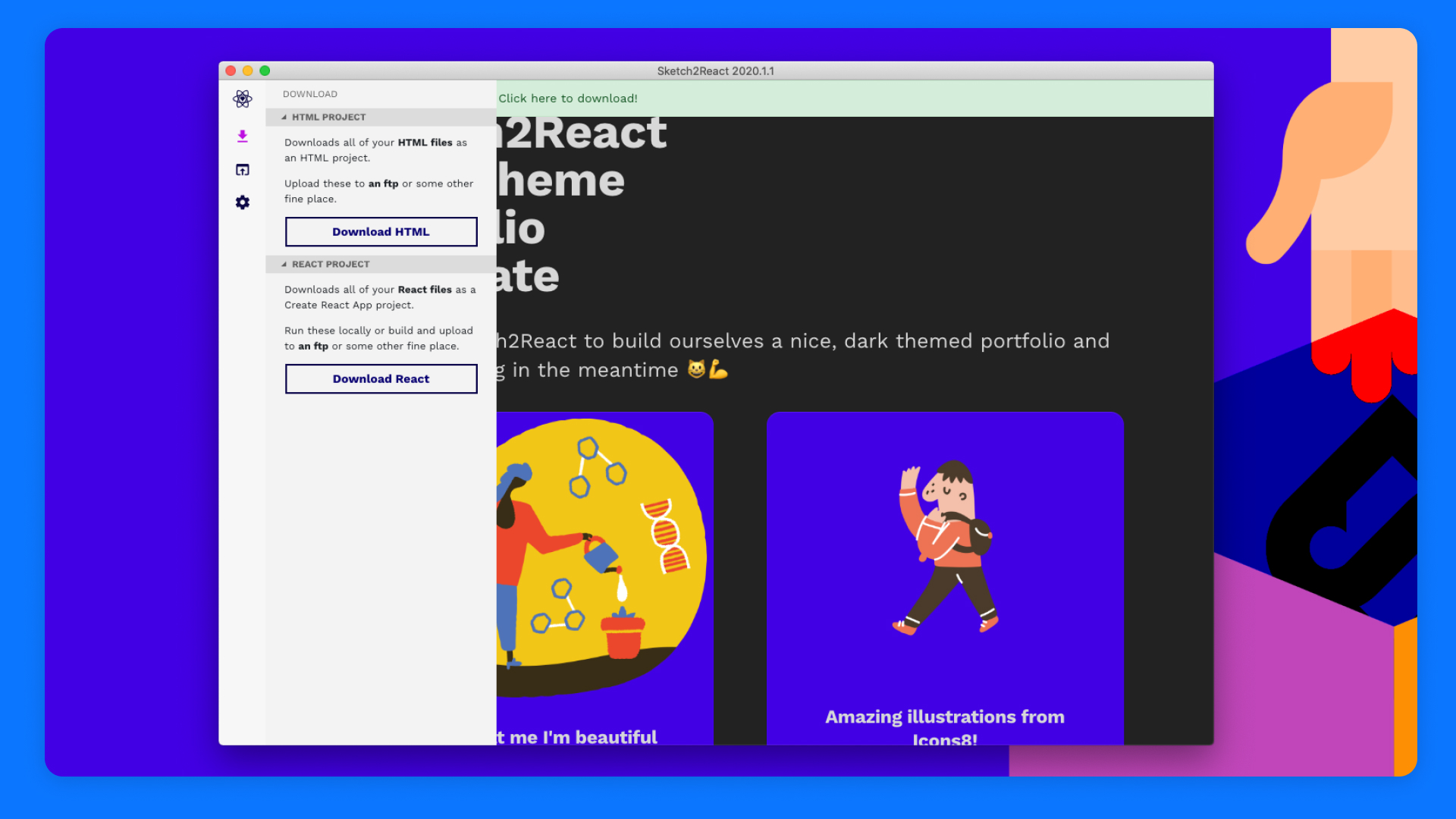Select the Download sidebar icon

pyautogui.click(x=243, y=136)
